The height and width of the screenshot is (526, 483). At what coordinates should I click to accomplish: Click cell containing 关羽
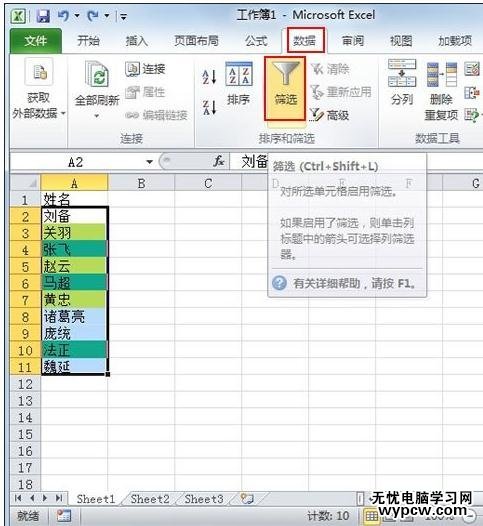pos(74,233)
